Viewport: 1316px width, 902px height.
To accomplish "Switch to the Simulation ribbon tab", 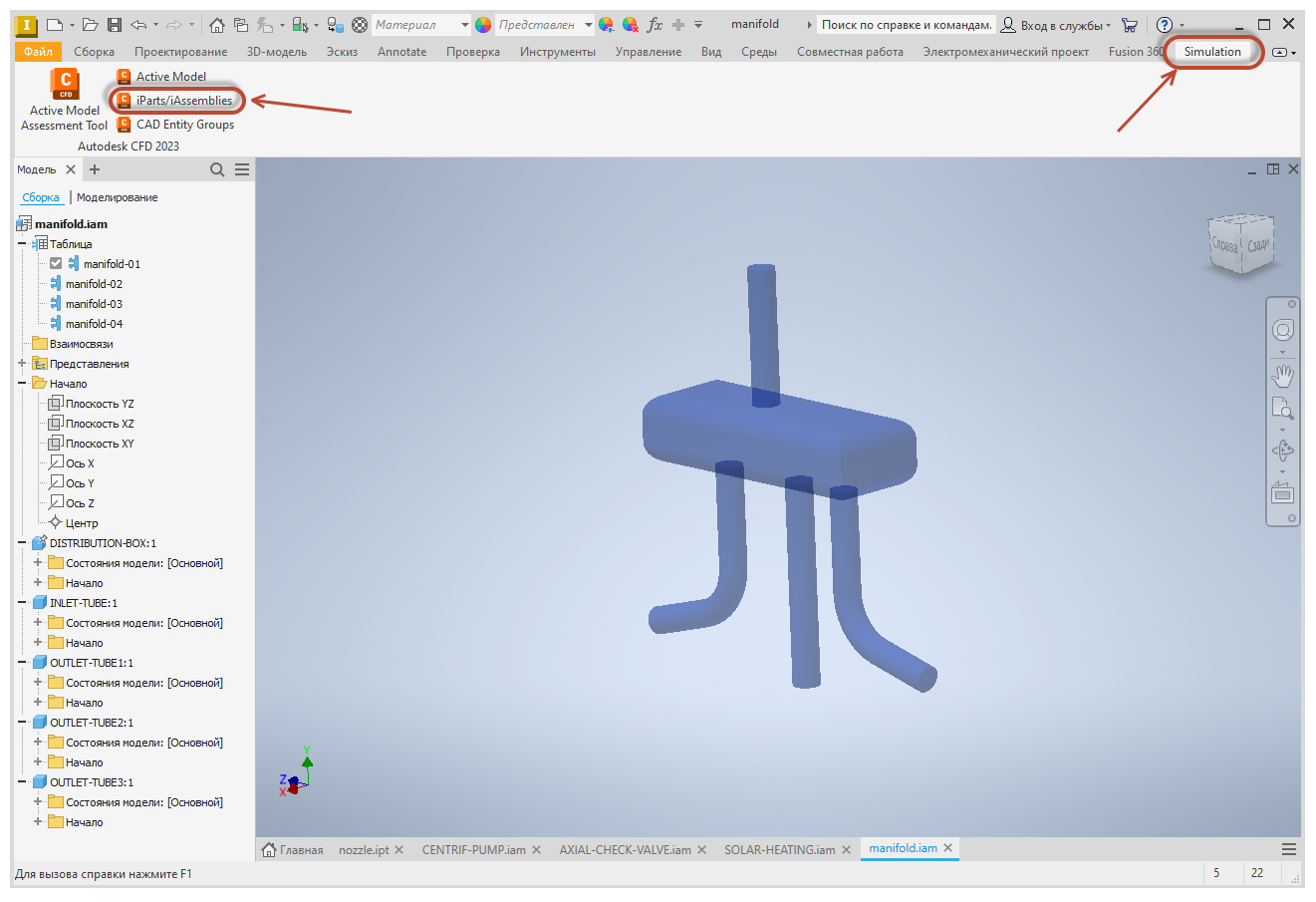I will pos(1212,52).
